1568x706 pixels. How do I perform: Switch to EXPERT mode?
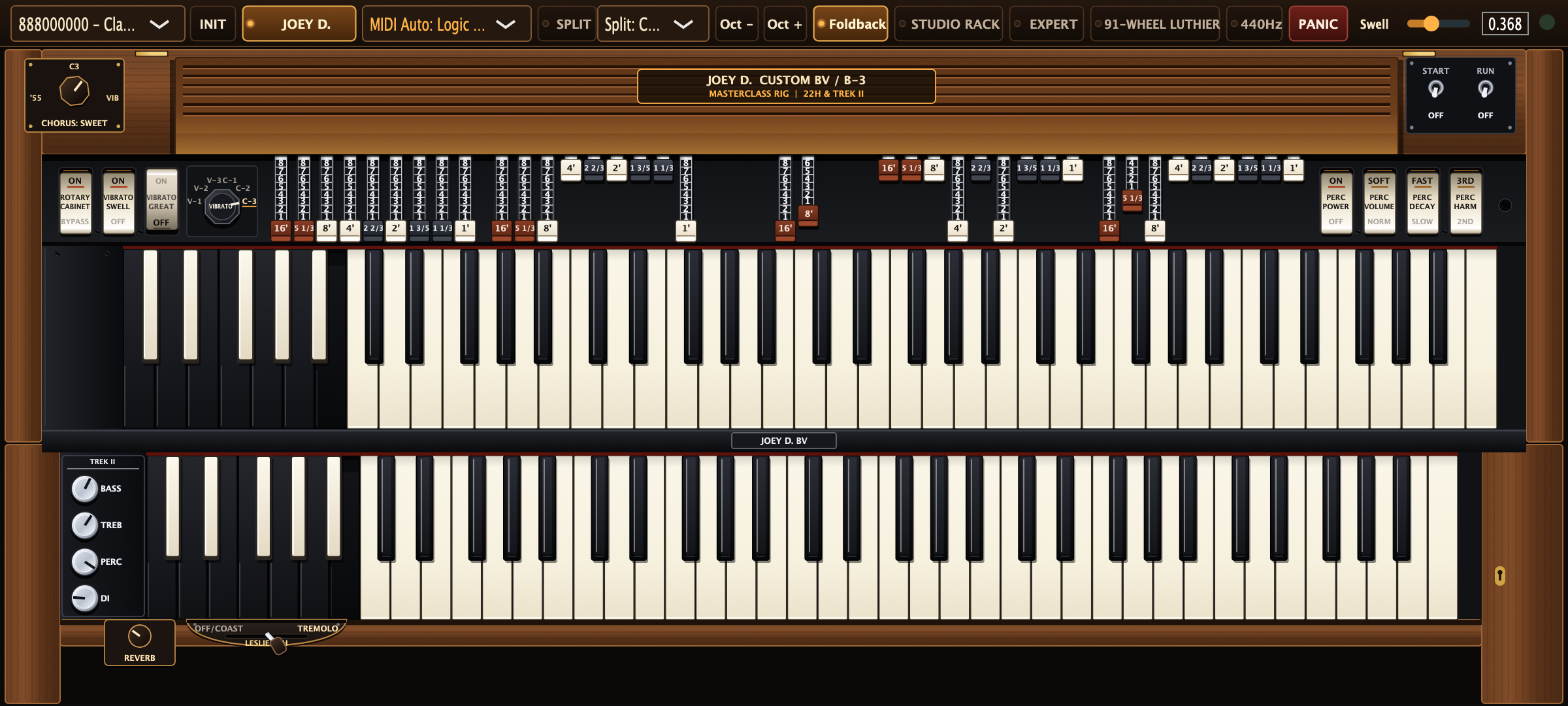(x=1047, y=24)
